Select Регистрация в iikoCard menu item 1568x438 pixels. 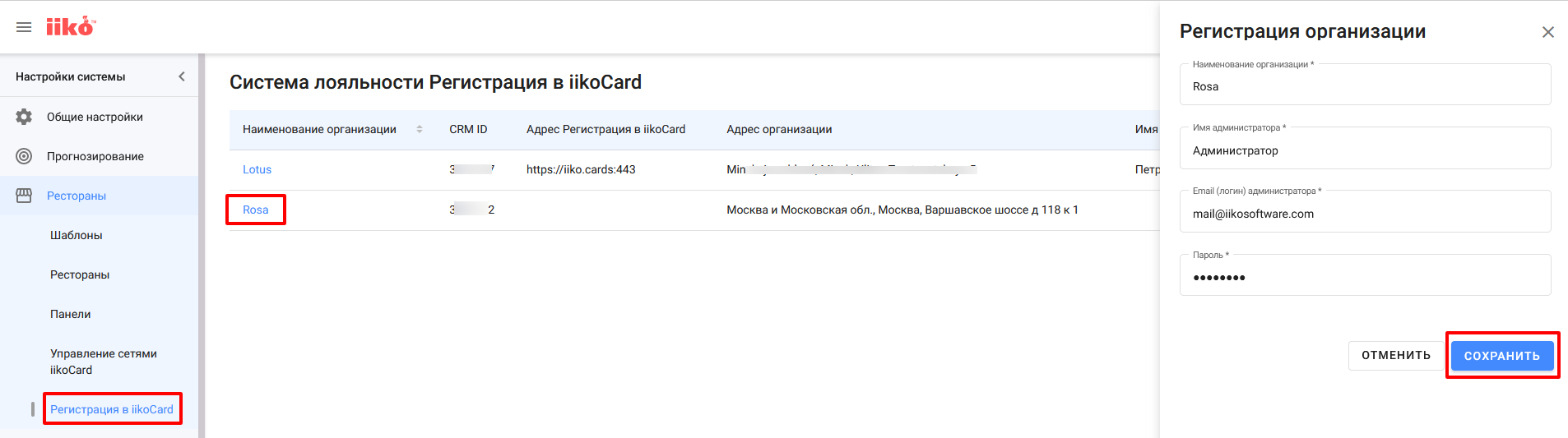(112, 409)
